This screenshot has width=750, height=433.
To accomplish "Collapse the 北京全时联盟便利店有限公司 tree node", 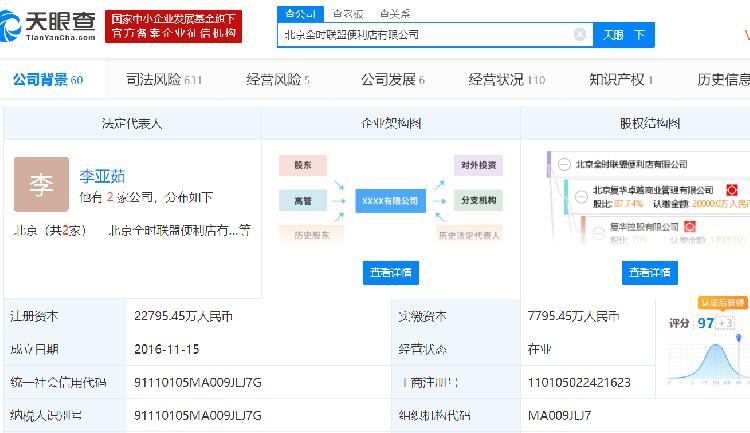I will (x=564, y=165).
